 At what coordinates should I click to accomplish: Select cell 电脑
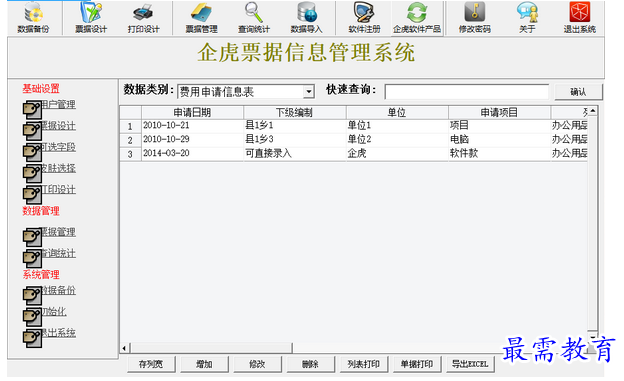tap(499, 140)
